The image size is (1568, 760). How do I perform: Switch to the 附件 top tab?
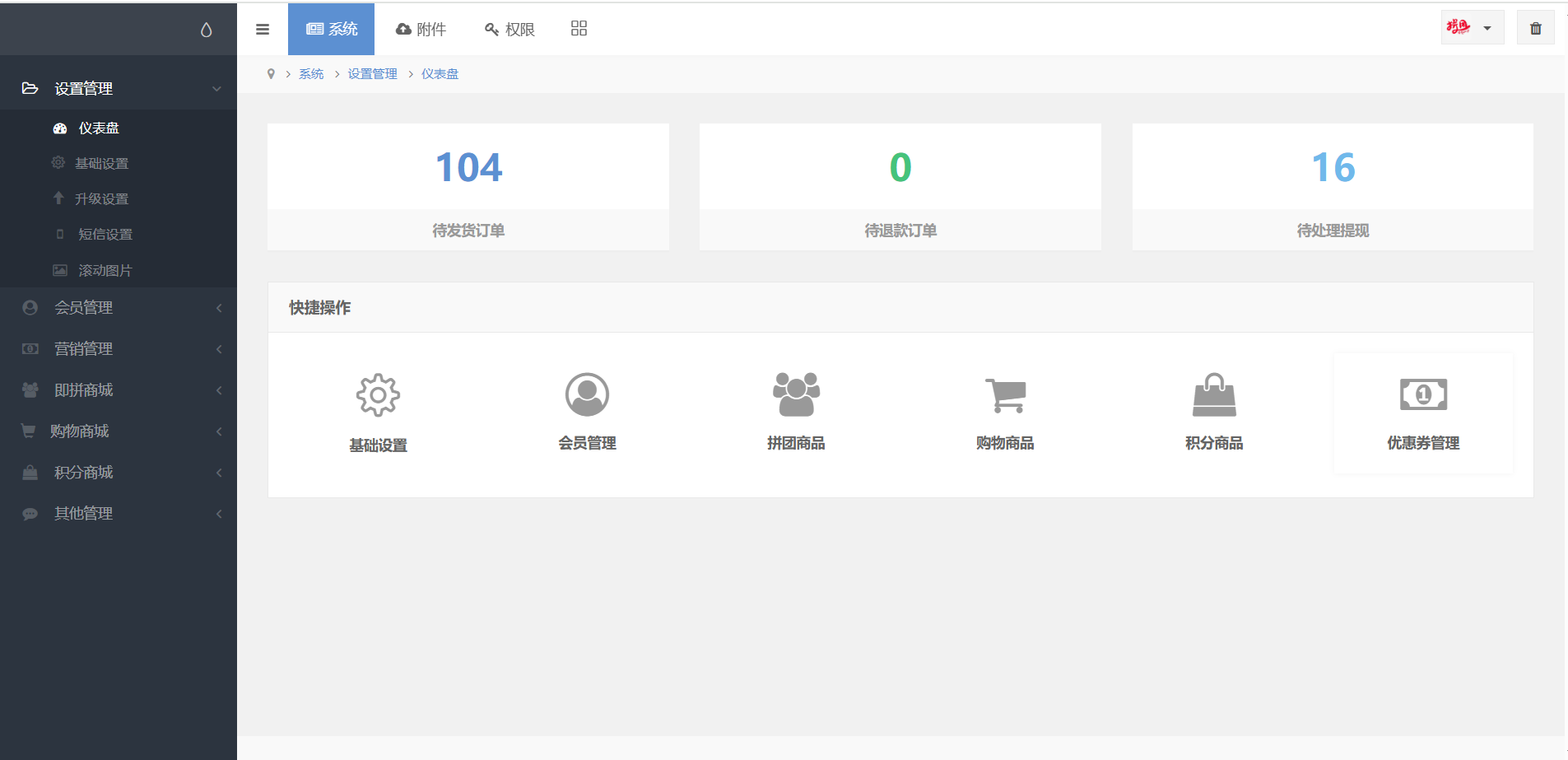[x=421, y=30]
